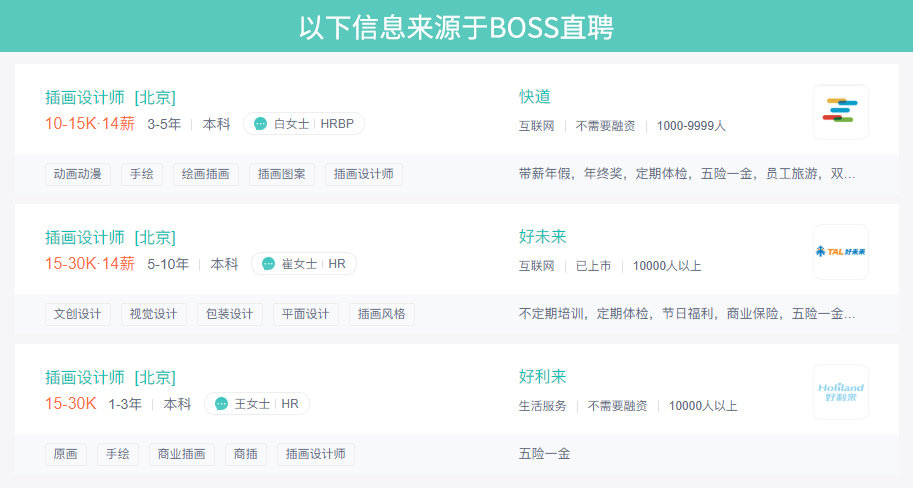The height and width of the screenshot is (488, 913).
Task: Click chat bubble icon next to 白女士
Action: pyautogui.click(x=260, y=124)
